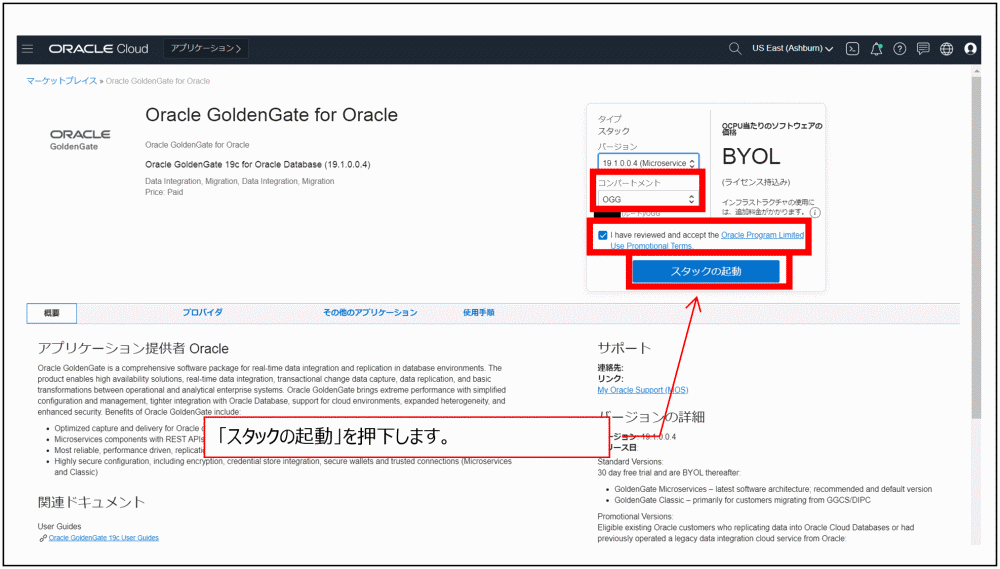1000x569 pixels.
Task: Click the アプリケーション提供者 Oracle heading
Action: click(x=133, y=348)
